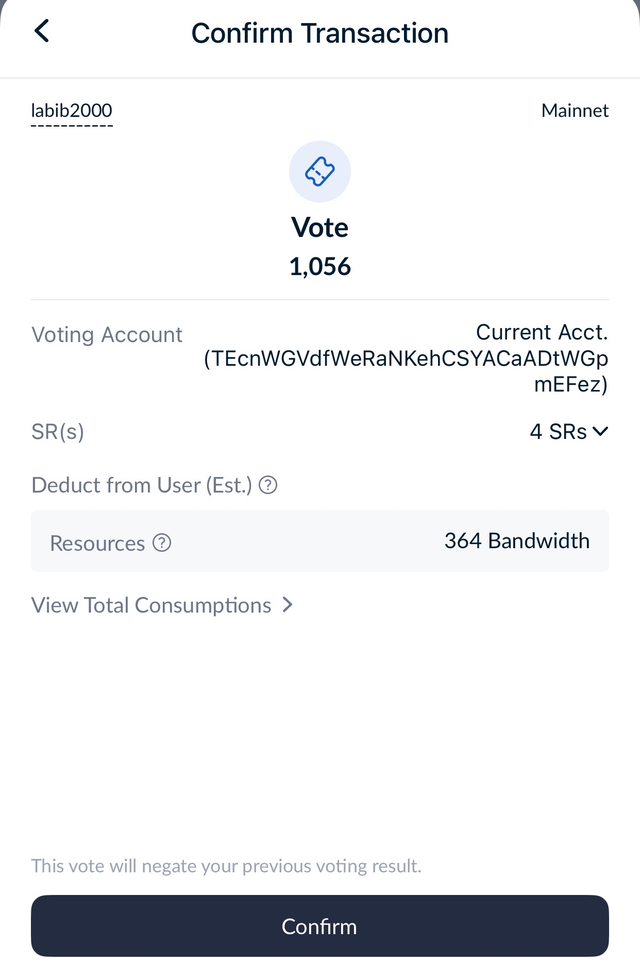This screenshot has height=966, width=640.
Task: Click the 1,056 vote amount
Action: click(x=320, y=267)
